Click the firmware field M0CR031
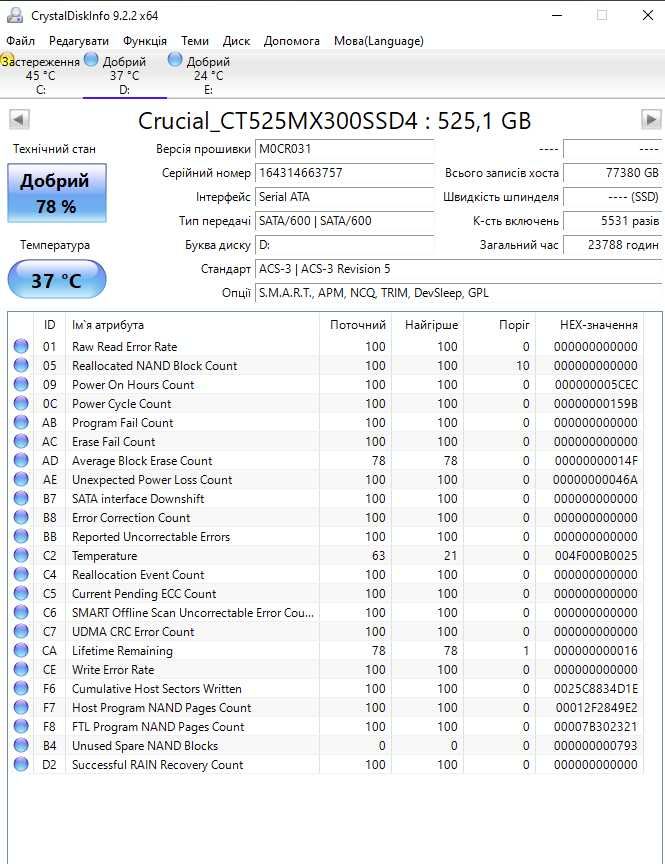Screen dimensions: 665x864 point(344,149)
